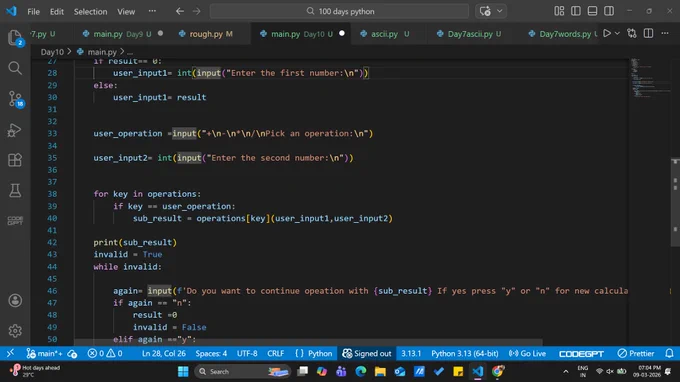Show more menu items via ellipsis
680x382 pixels.
(x=152, y=11)
